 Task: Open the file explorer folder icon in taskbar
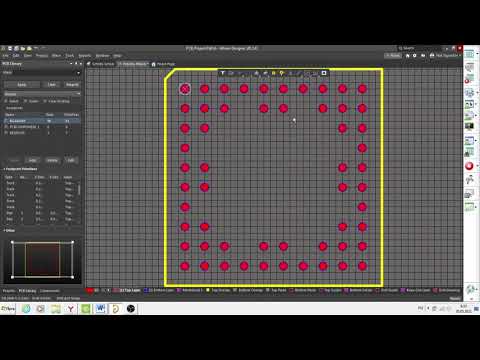(56, 309)
